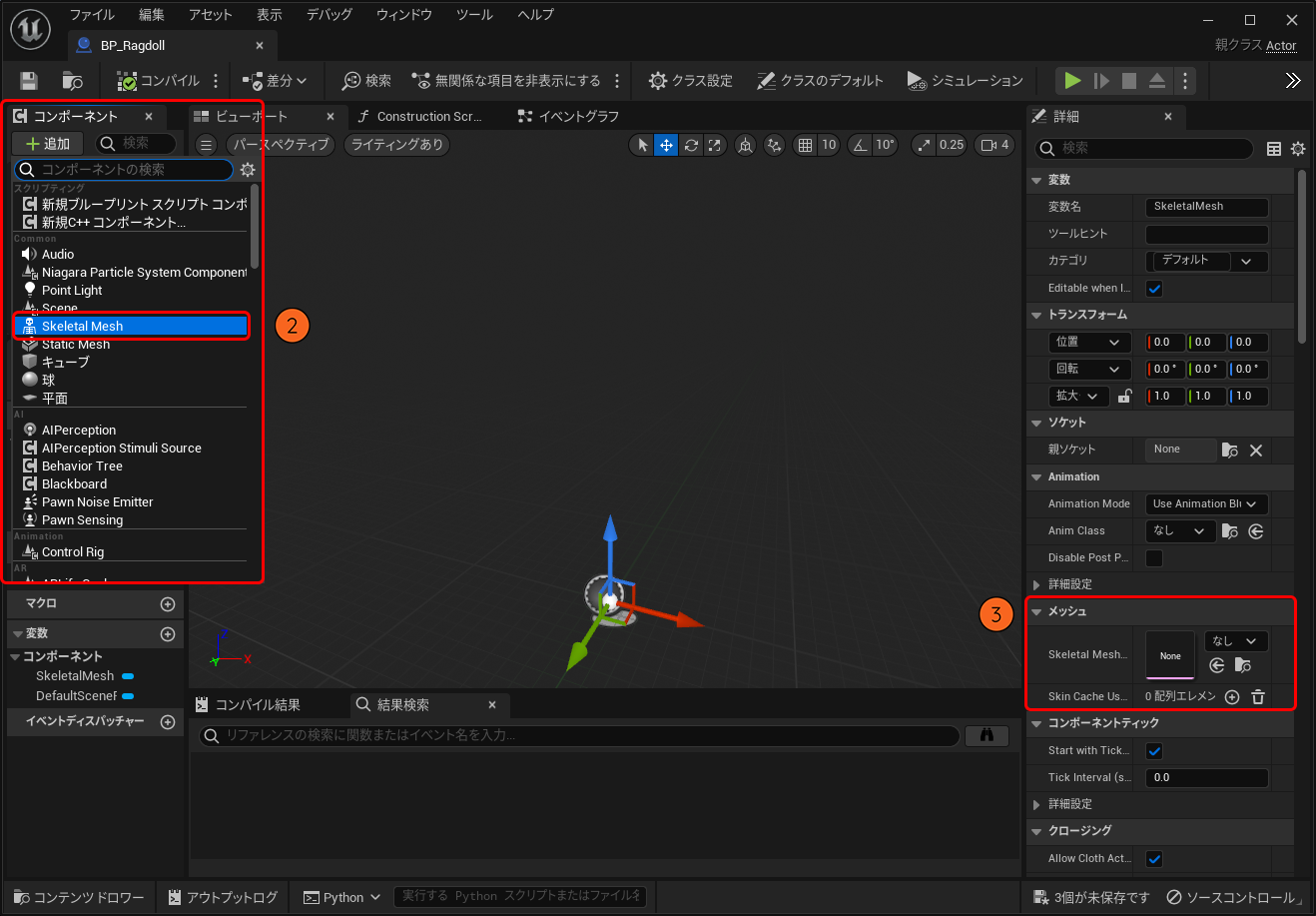Click the add array element plus icon
The height and width of the screenshot is (916, 1316).
tap(1232, 697)
